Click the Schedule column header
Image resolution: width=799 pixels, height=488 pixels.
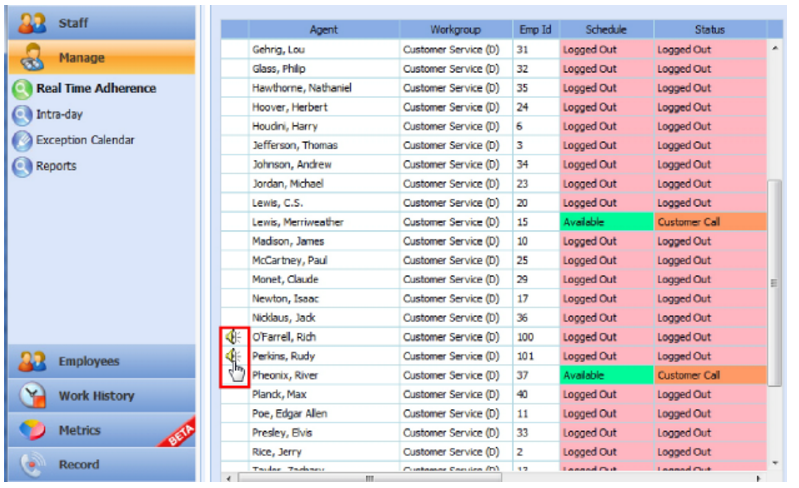[x=606, y=30]
